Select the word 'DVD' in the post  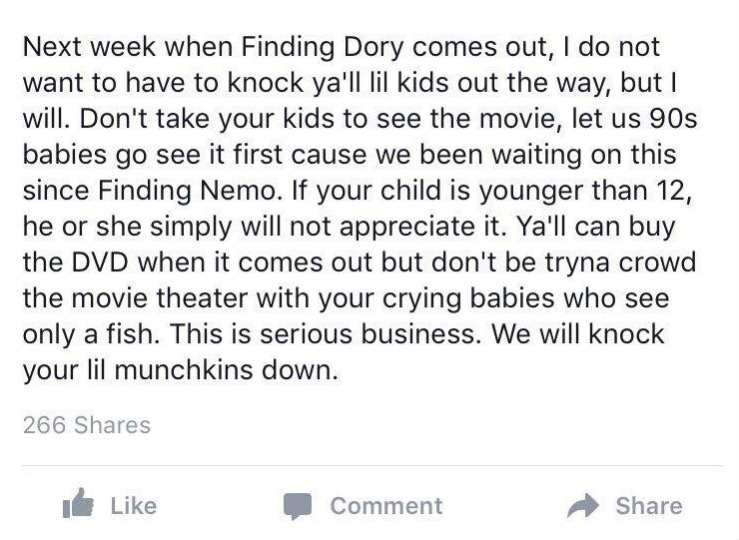[99, 262]
